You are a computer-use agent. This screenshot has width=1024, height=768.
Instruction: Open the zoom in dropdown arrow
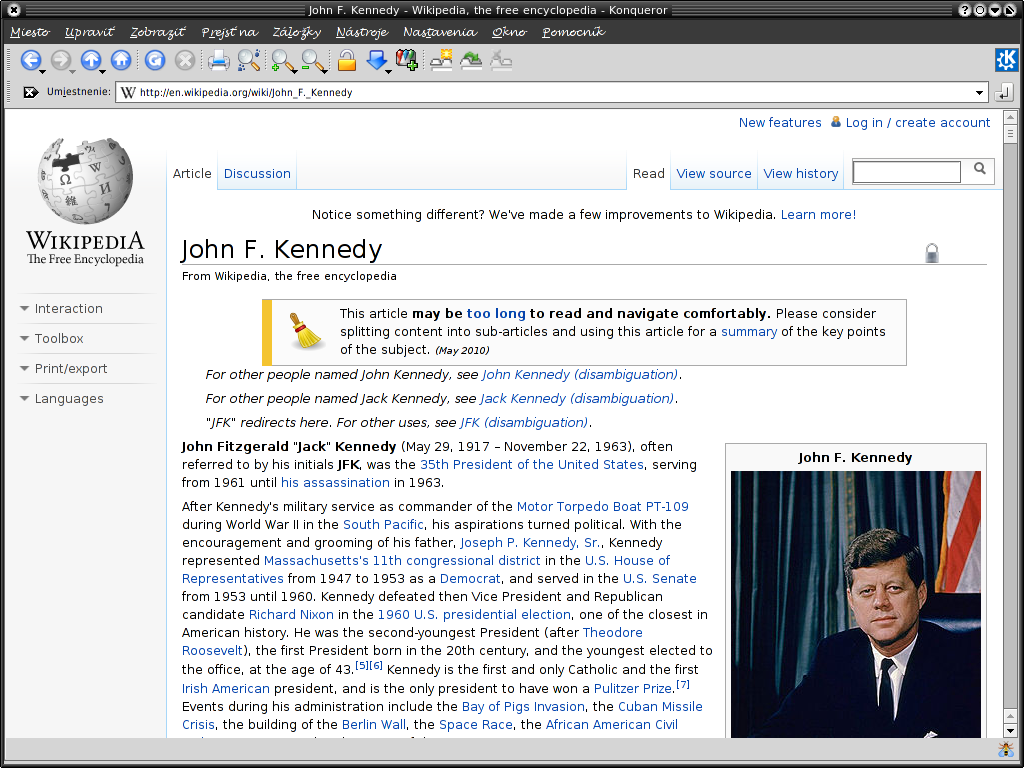295,71
